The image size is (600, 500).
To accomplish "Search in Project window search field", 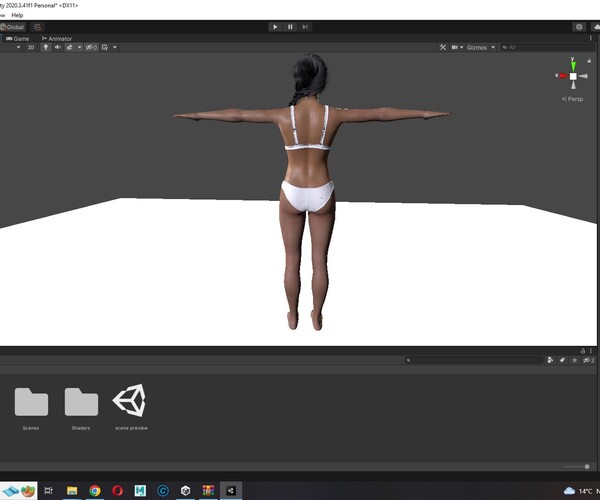I will [474, 360].
